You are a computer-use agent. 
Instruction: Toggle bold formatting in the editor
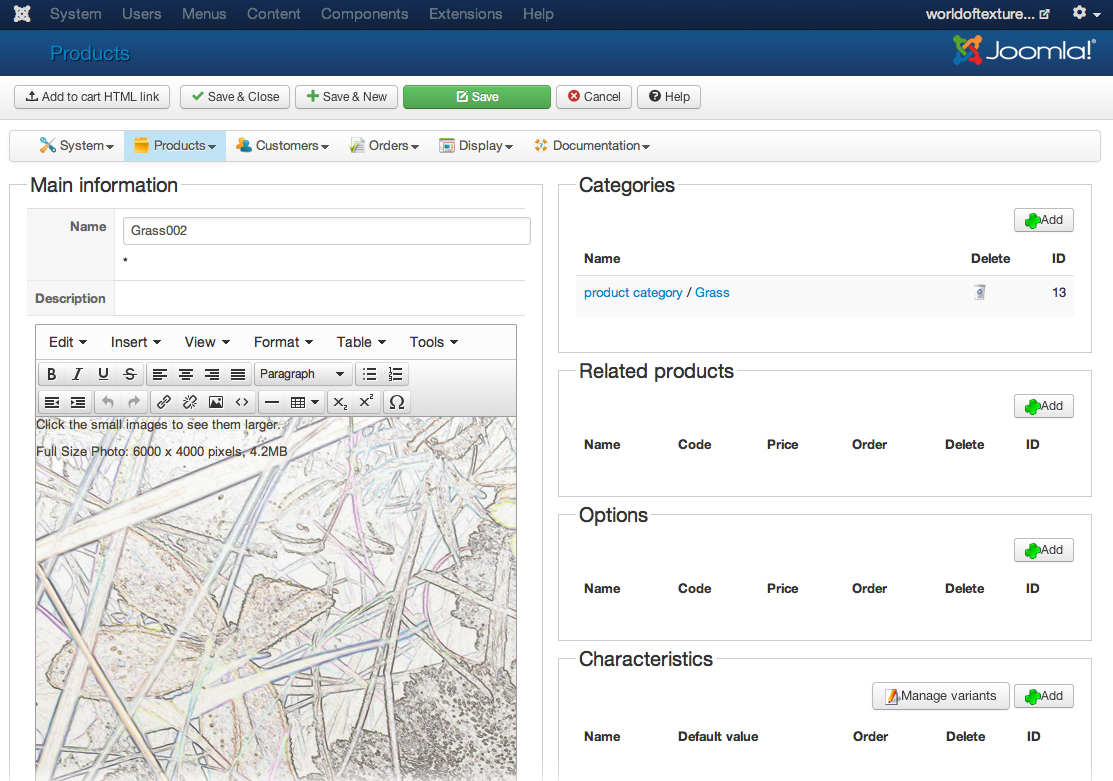click(x=52, y=374)
